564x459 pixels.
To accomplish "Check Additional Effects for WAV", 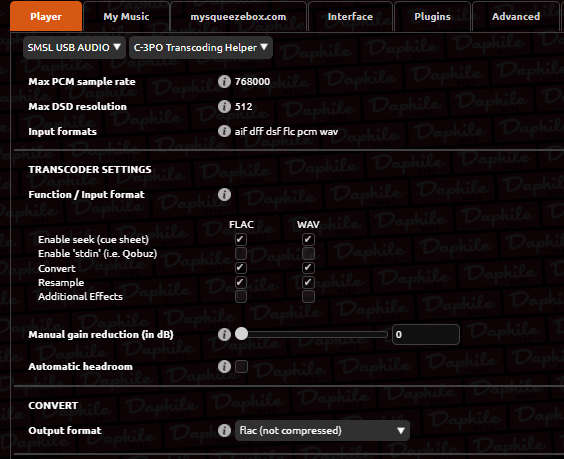I will click(x=308, y=296).
